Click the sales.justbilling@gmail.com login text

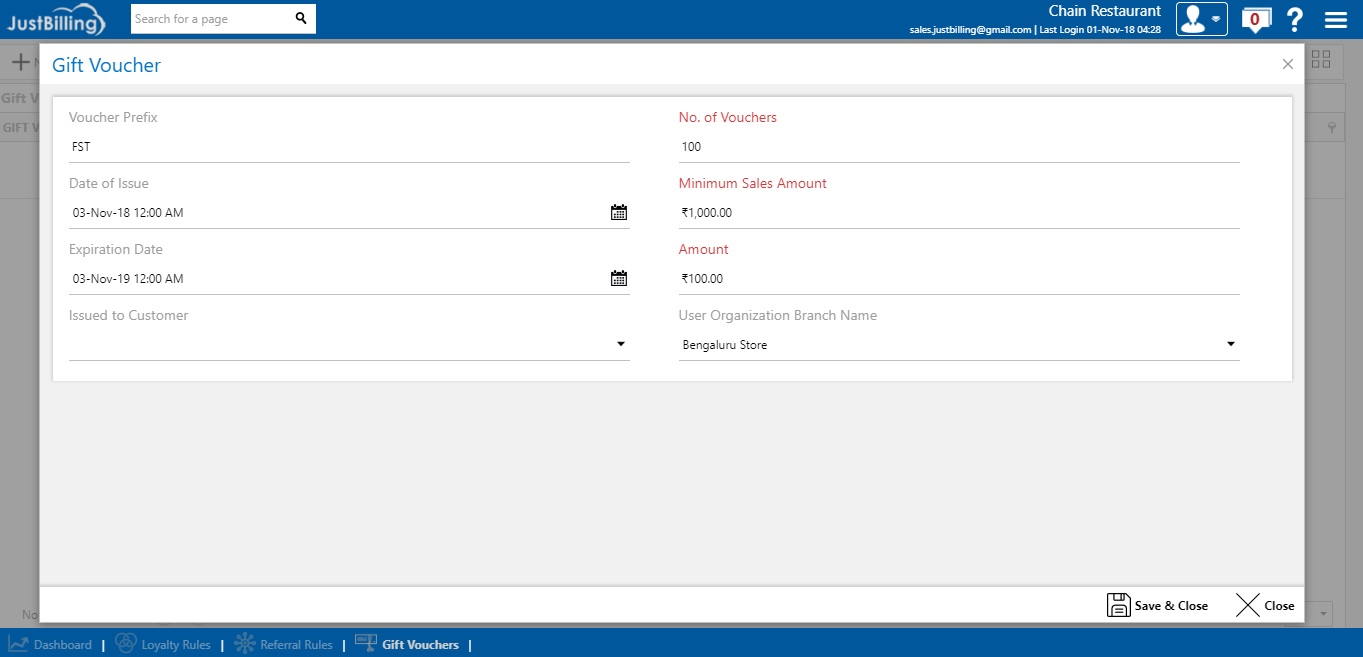(x=970, y=30)
